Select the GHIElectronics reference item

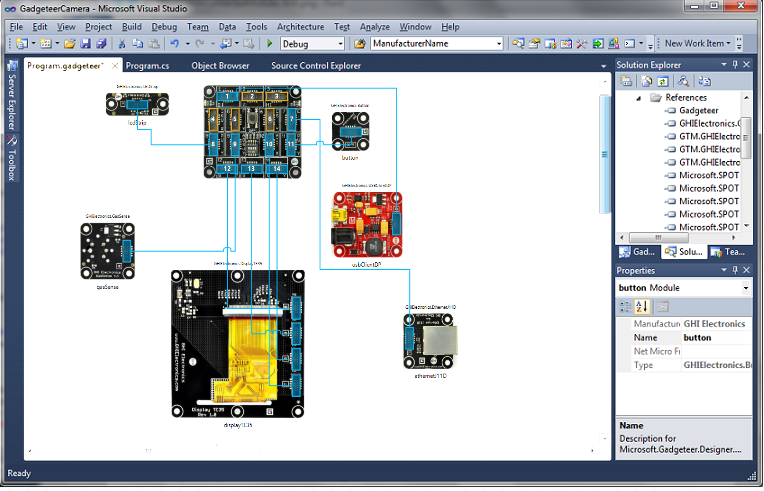(x=704, y=124)
